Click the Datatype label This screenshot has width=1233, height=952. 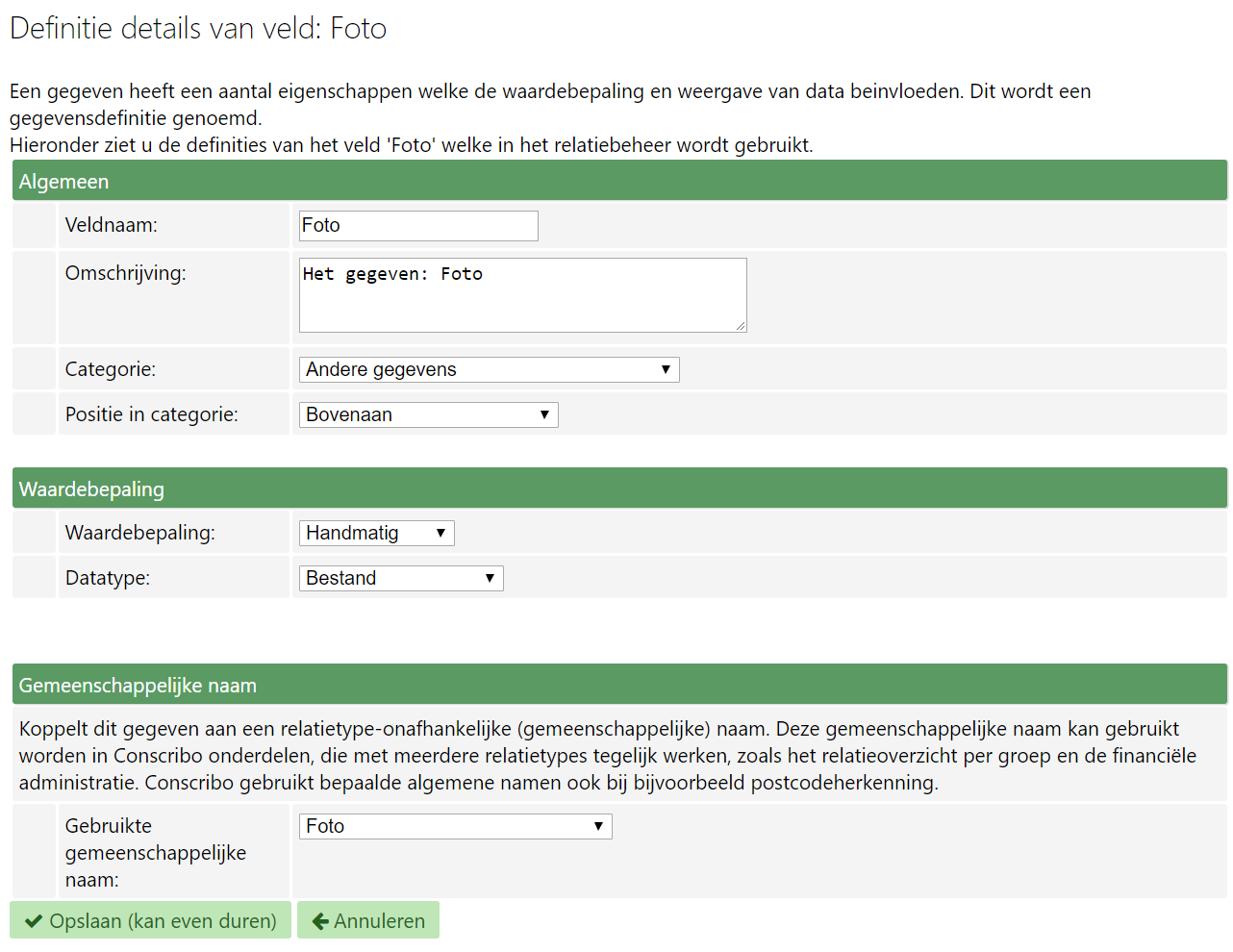point(108,578)
